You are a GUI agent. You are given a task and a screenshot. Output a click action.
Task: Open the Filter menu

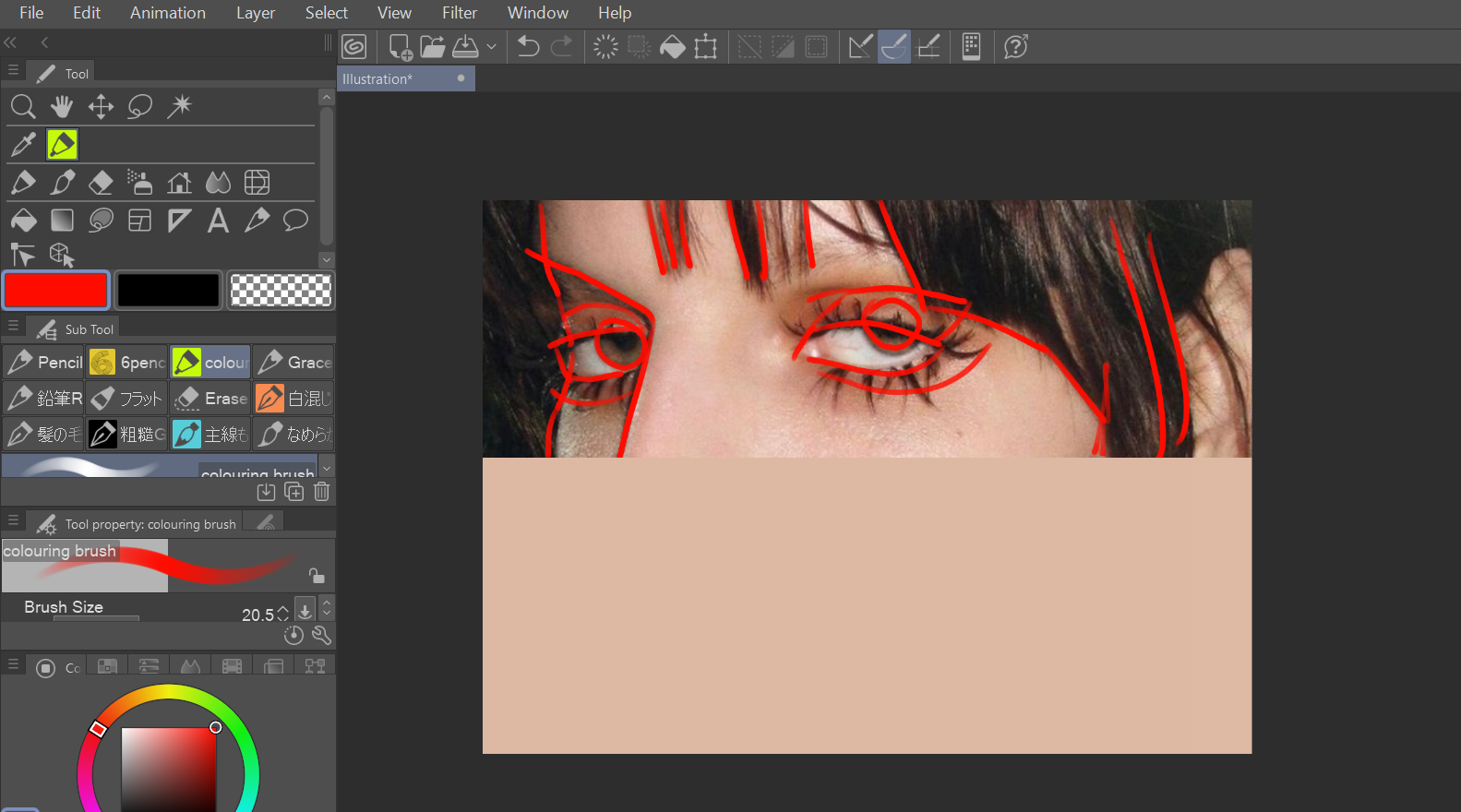tap(459, 13)
